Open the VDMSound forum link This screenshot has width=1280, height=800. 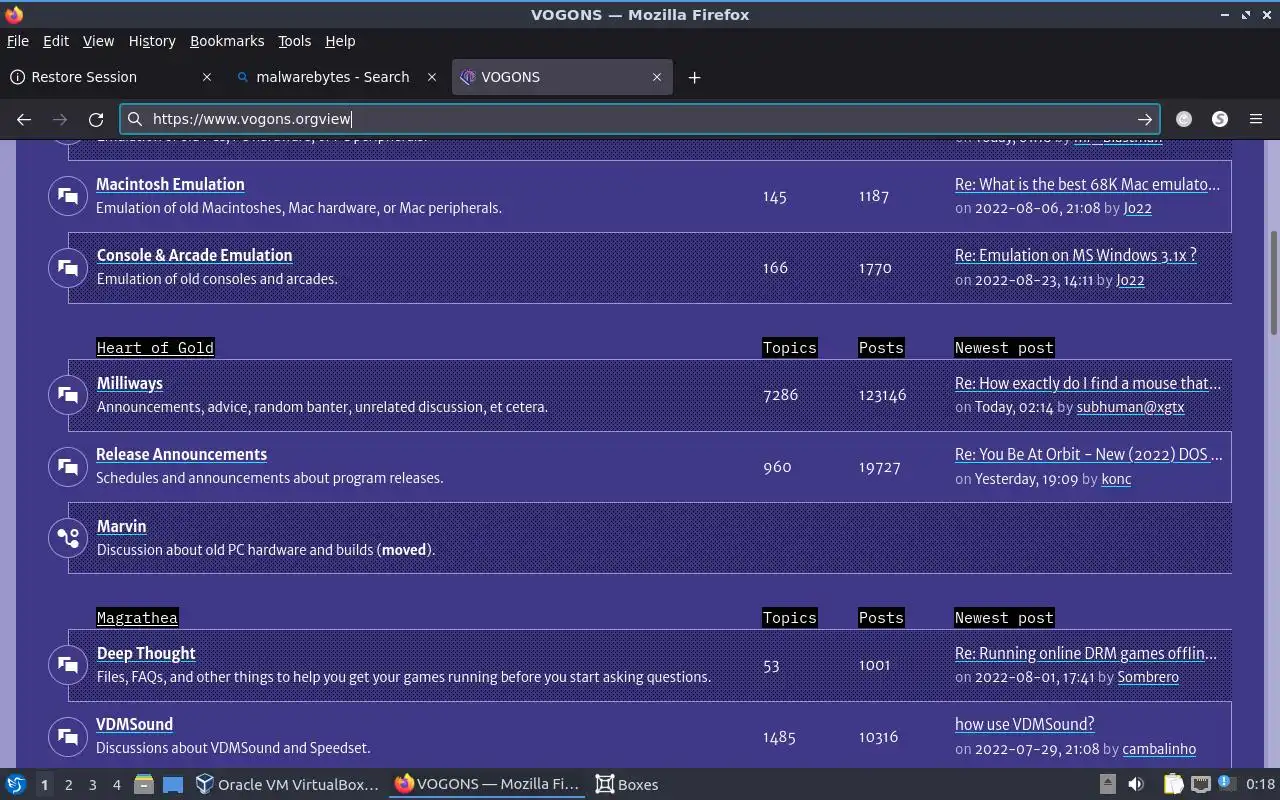134,724
